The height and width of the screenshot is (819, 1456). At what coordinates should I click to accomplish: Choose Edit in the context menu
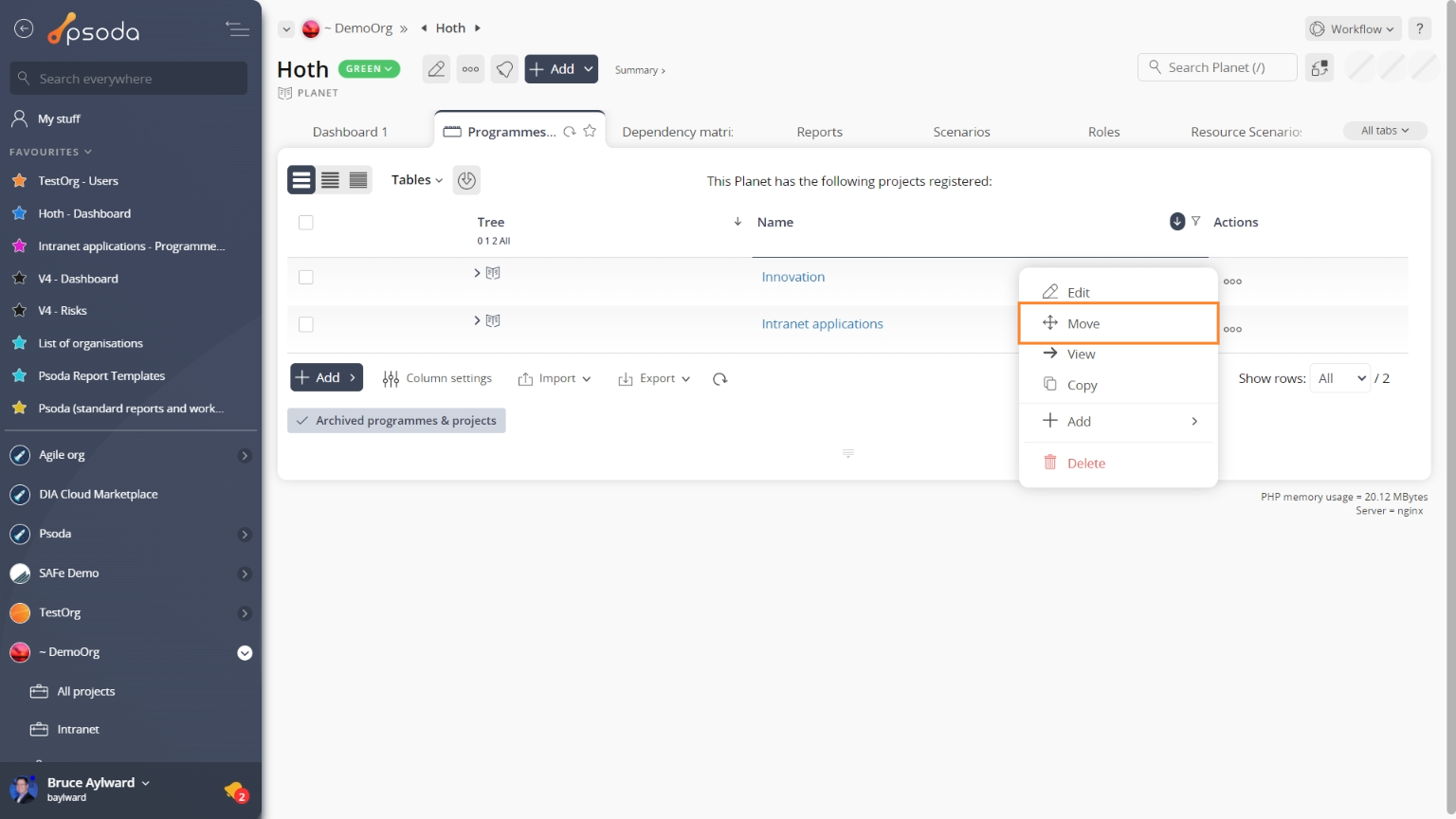point(1119,292)
